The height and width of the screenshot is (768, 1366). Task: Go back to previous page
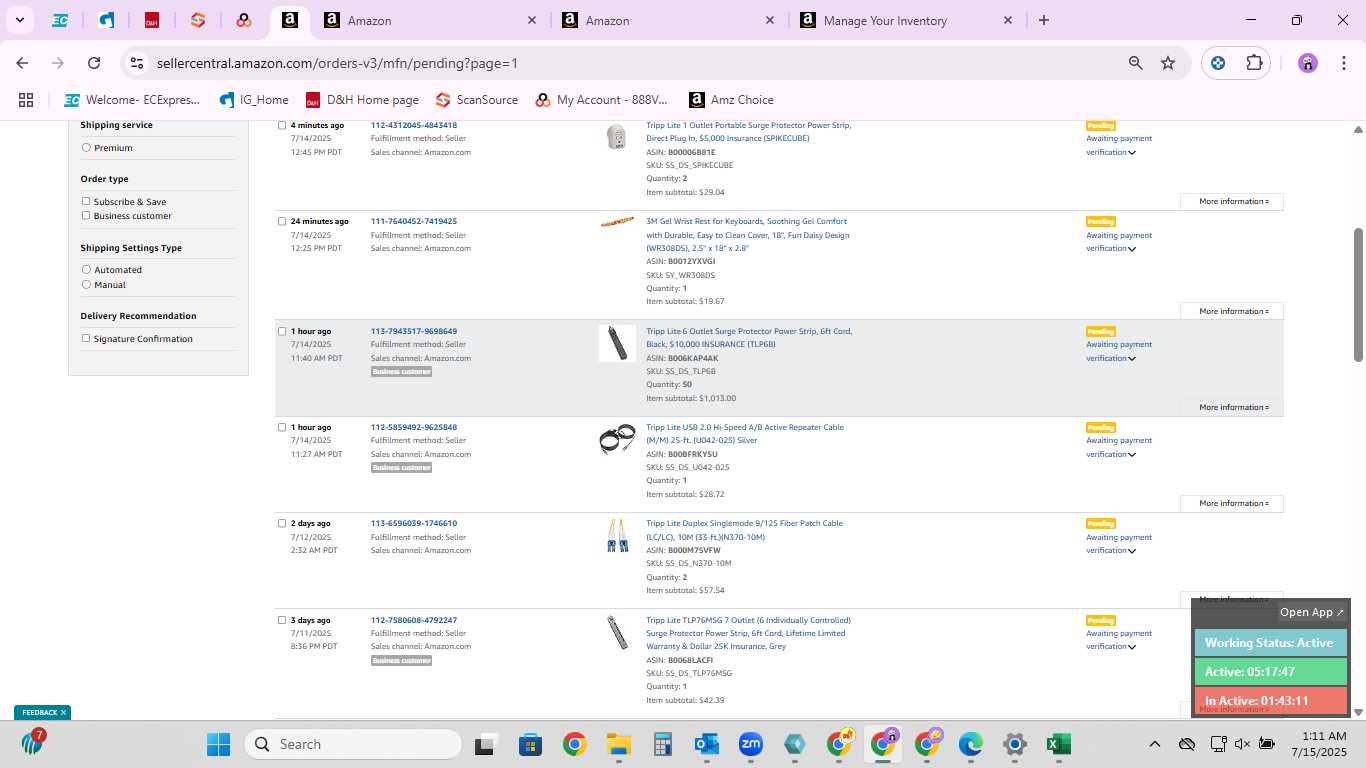point(22,63)
